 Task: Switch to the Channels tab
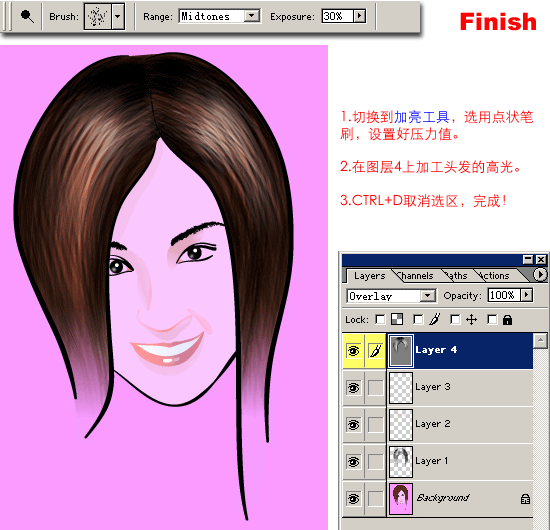point(416,276)
